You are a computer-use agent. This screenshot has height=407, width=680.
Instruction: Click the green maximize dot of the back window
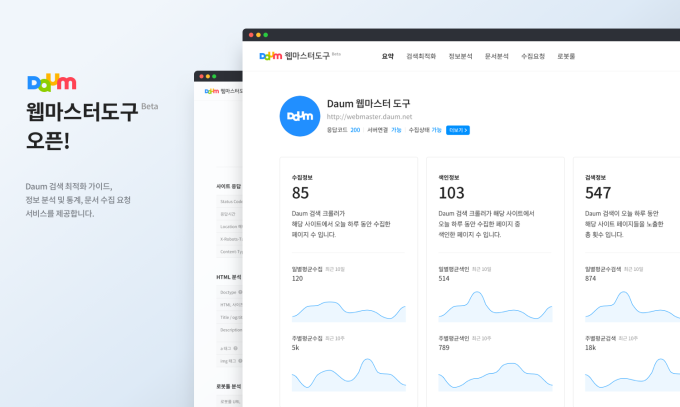click(214, 76)
